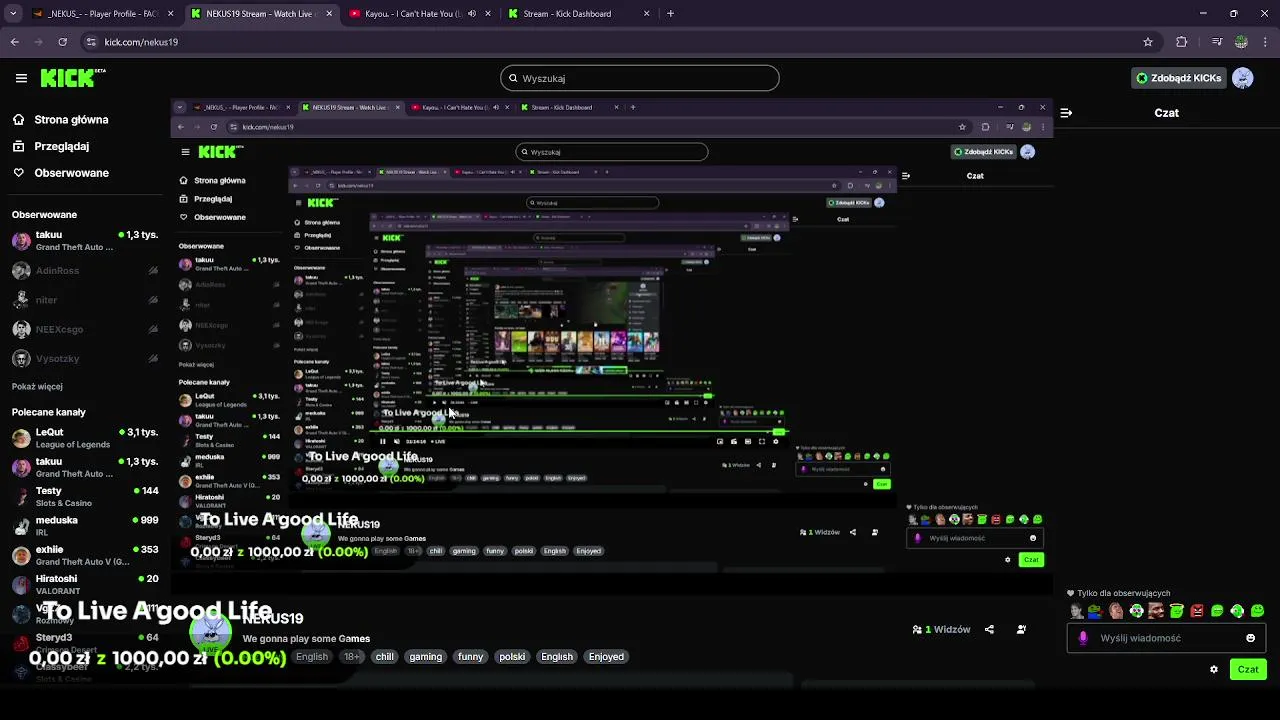Click the Enjoyed tag
This screenshot has width=1280, height=720.
[606, 657]
